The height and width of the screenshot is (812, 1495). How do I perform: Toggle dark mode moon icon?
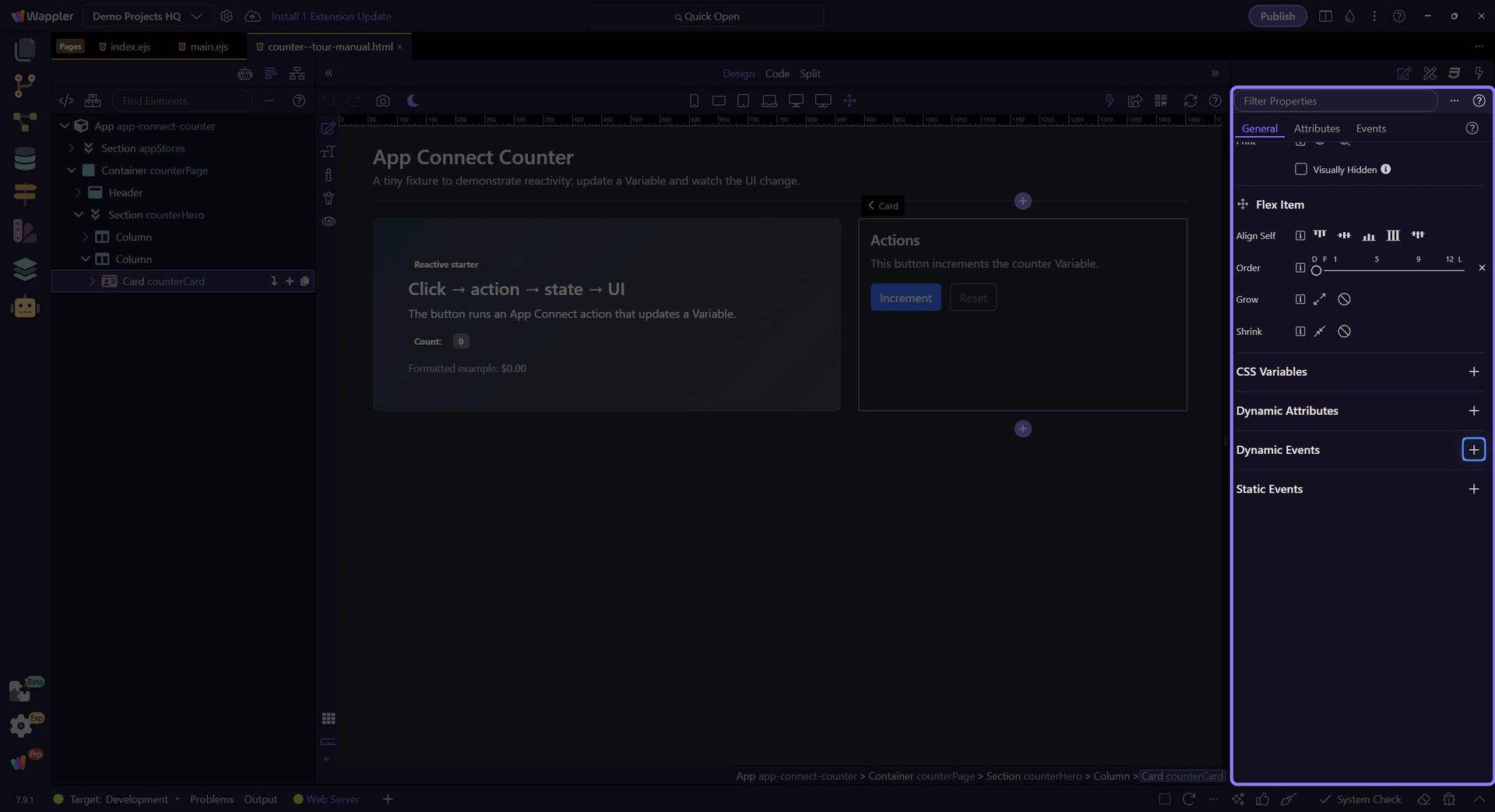point(413,101)
